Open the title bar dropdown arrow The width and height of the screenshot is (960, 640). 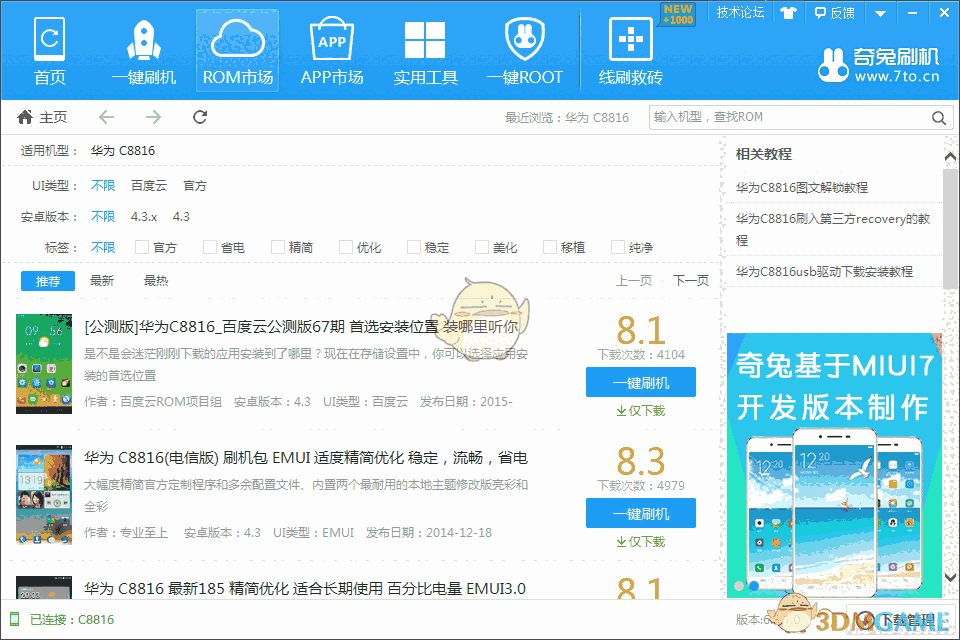[x=880, y=13]
